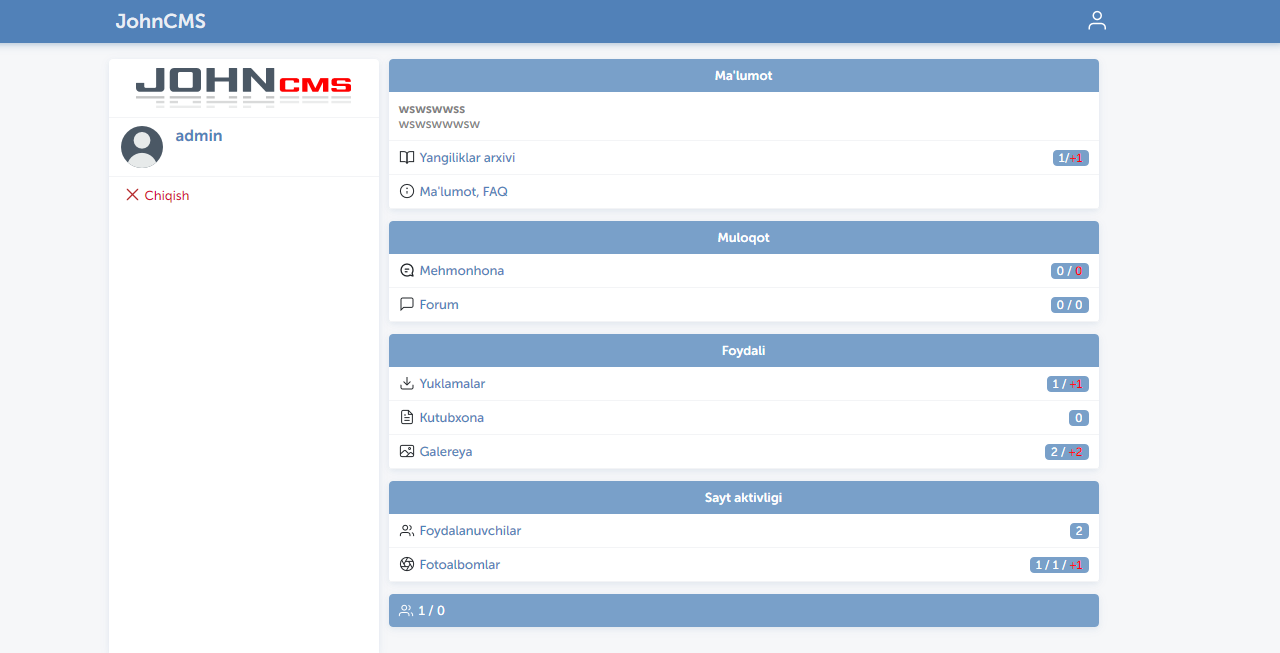The image size is (1280, 653).
Task: Click the download icon beside Yuklamalar
Action: coord(407,384)
